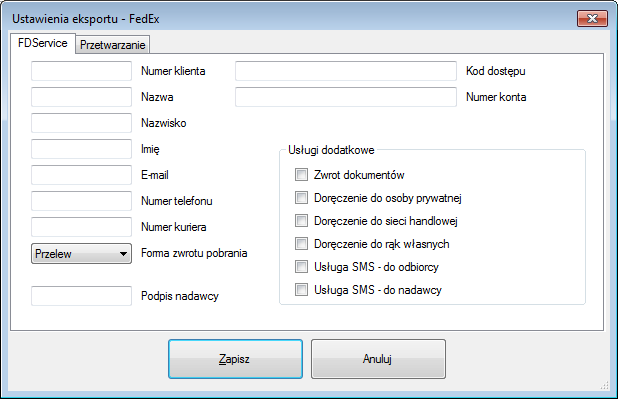The height and width of the screenshot is (399, 618).
Task: Click the E-mail input field
Action: (x=81, y=175)
